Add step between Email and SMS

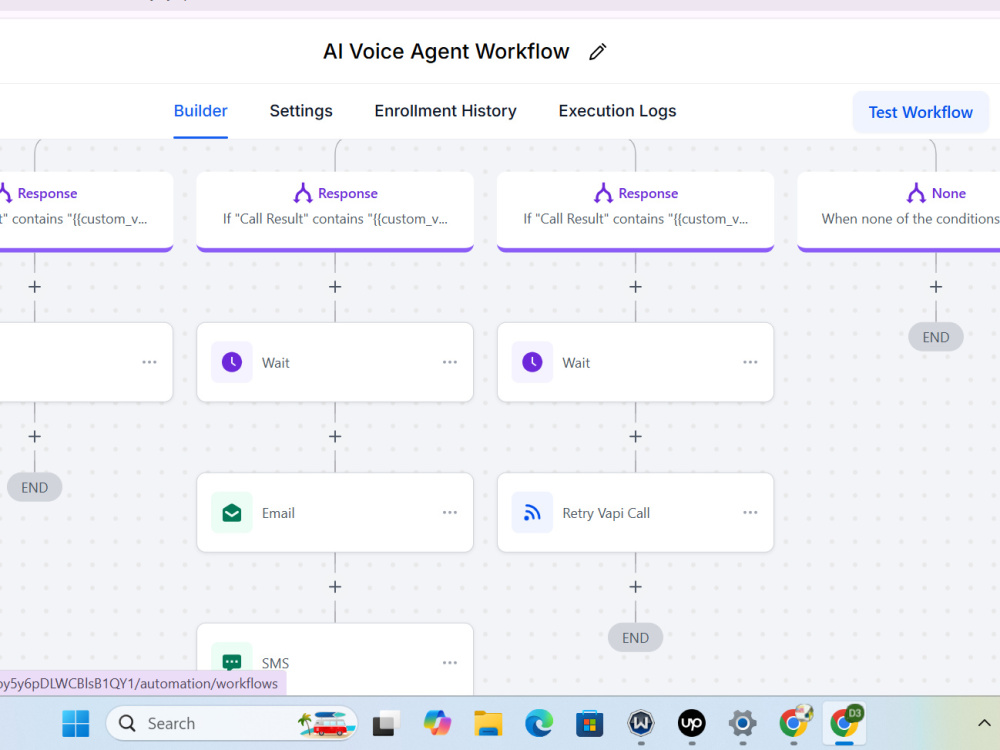pos(335,587)
